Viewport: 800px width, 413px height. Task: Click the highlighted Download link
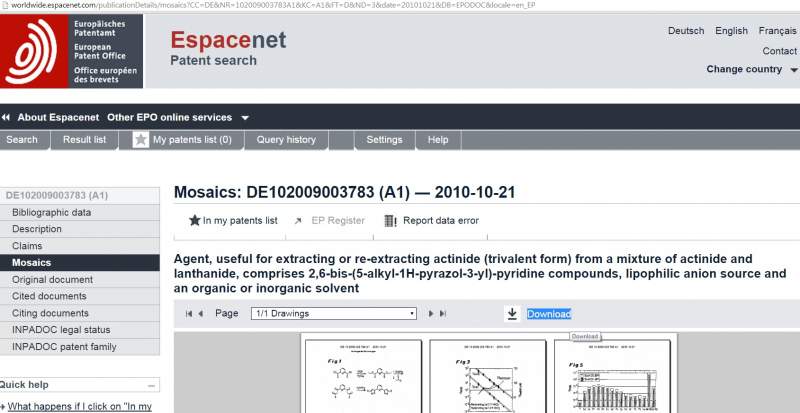point(549,314)
